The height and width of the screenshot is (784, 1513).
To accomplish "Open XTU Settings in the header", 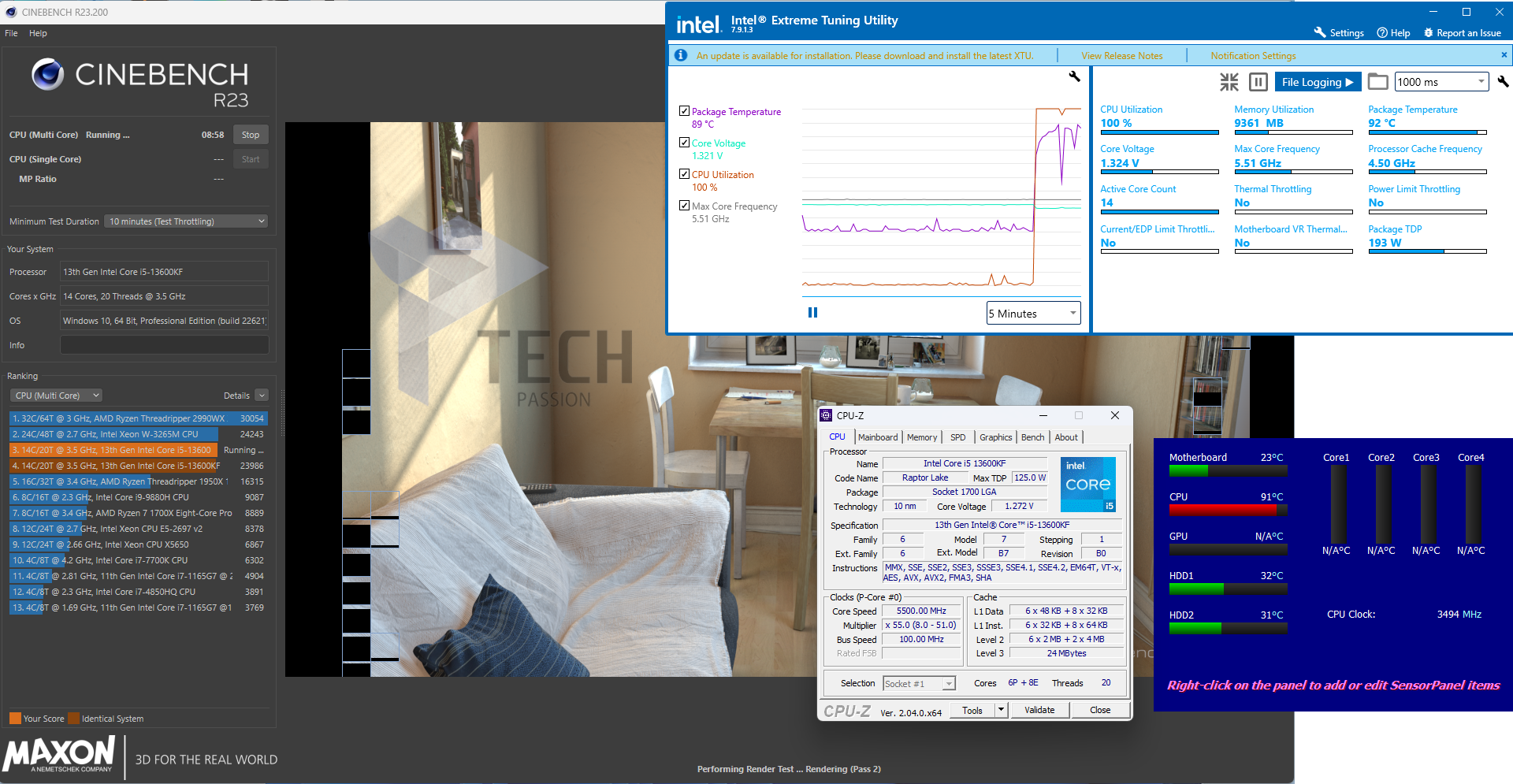I will (1339, 33).
